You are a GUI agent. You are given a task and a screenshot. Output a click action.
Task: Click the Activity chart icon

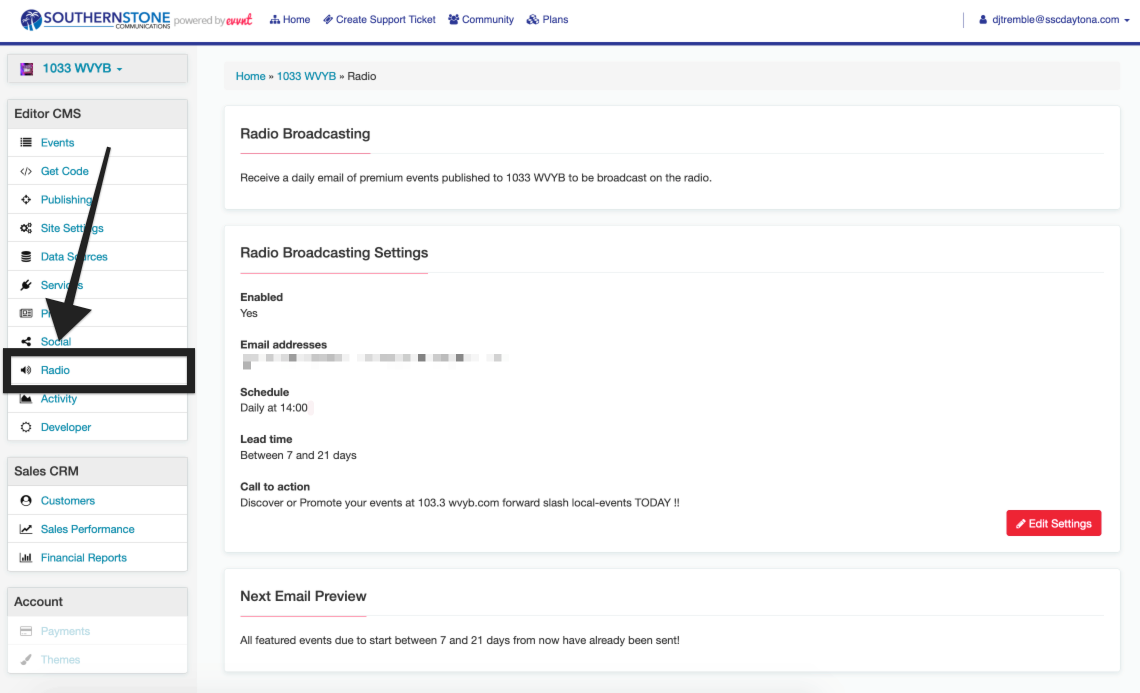point(26,398)
